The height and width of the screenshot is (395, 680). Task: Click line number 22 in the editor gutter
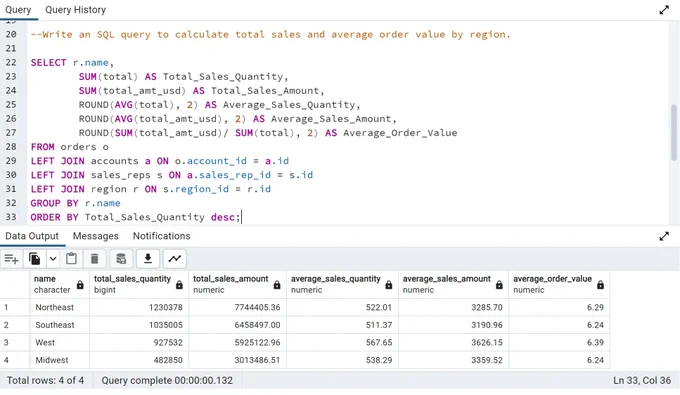pyautogui.click(x=11, y=62)
